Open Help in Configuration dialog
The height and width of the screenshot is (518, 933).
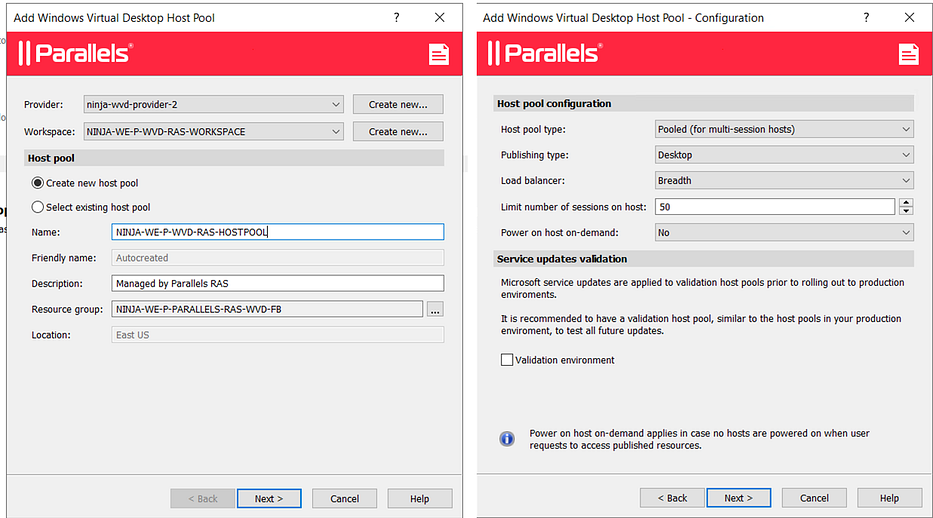[890, 498]
